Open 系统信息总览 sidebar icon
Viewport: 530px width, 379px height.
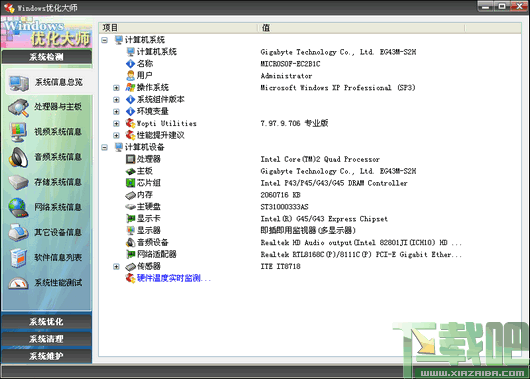click(x=19, y=83)
